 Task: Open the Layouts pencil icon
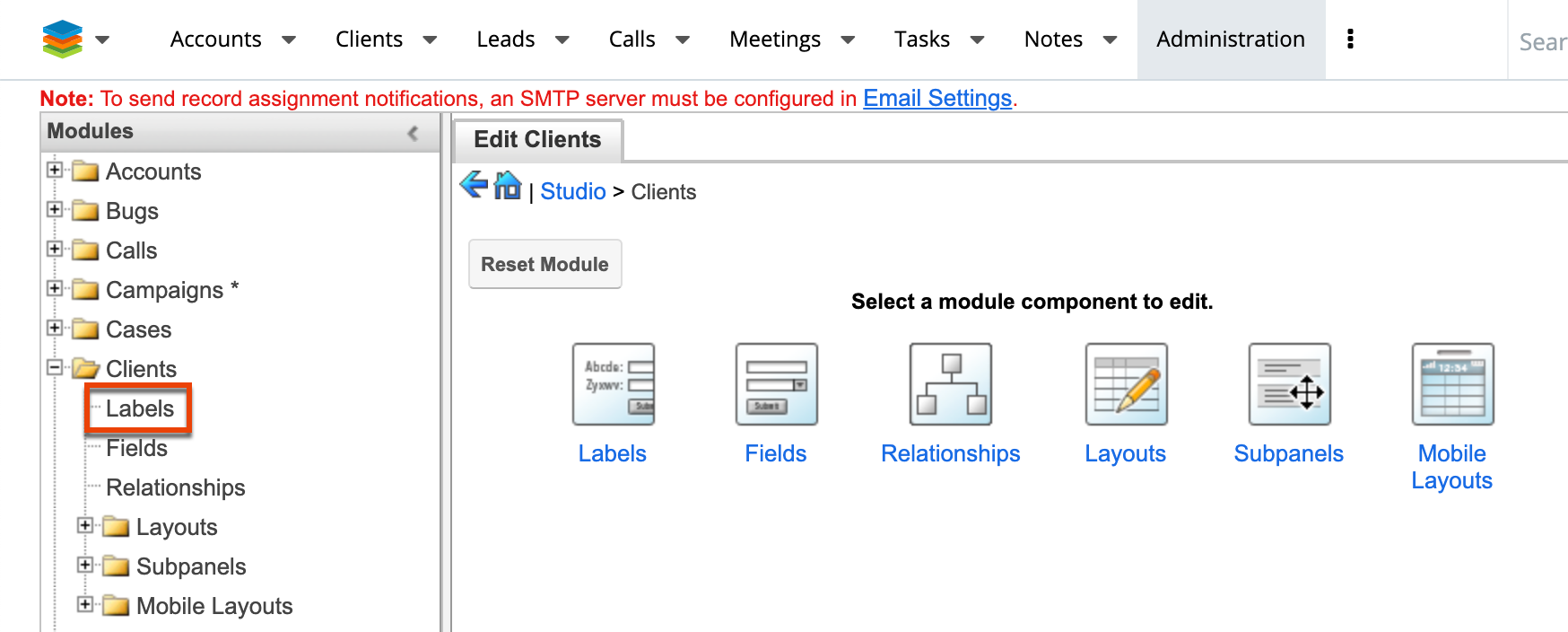(1127, 384)
